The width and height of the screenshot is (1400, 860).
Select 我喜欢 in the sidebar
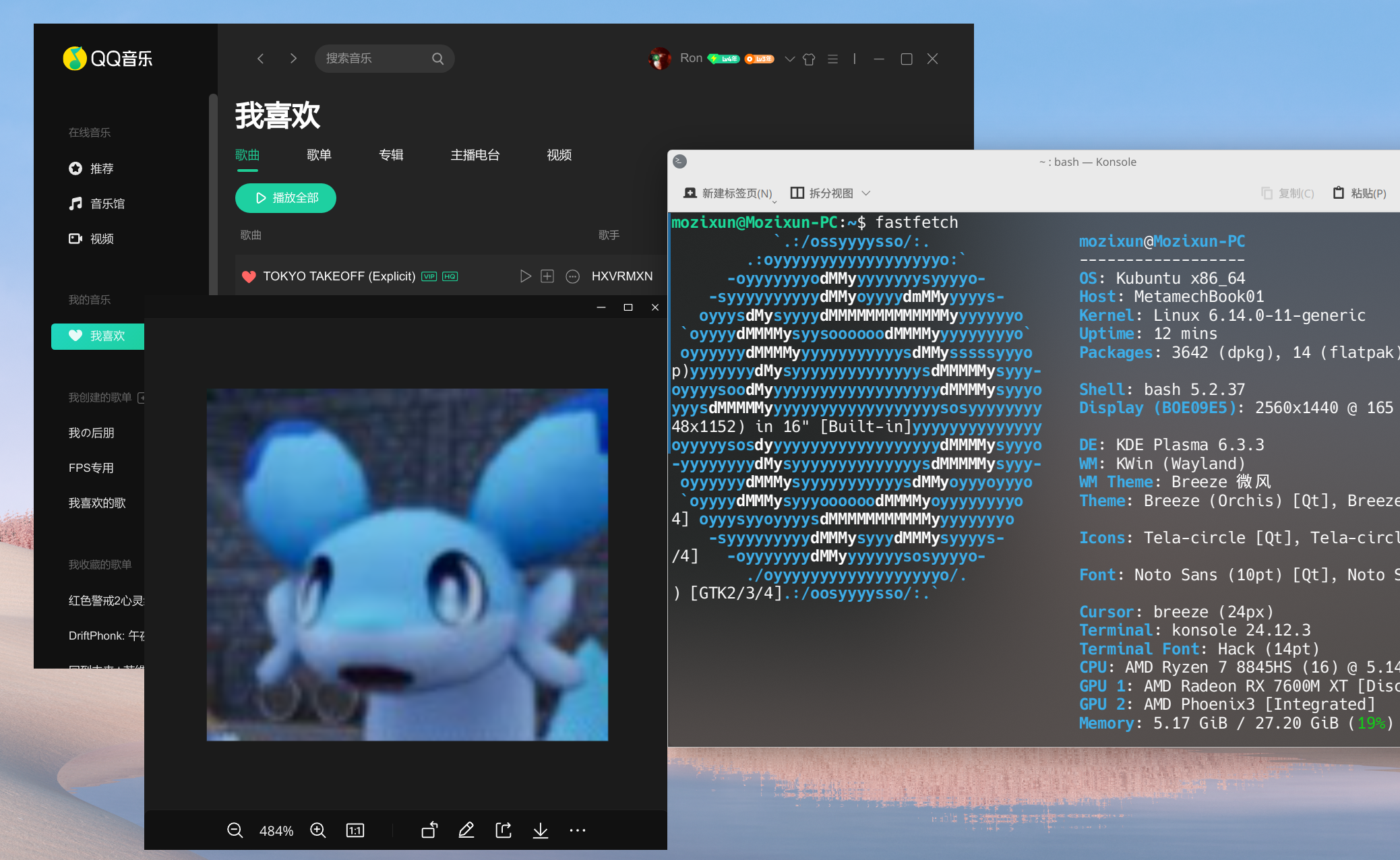click(98, 336)
